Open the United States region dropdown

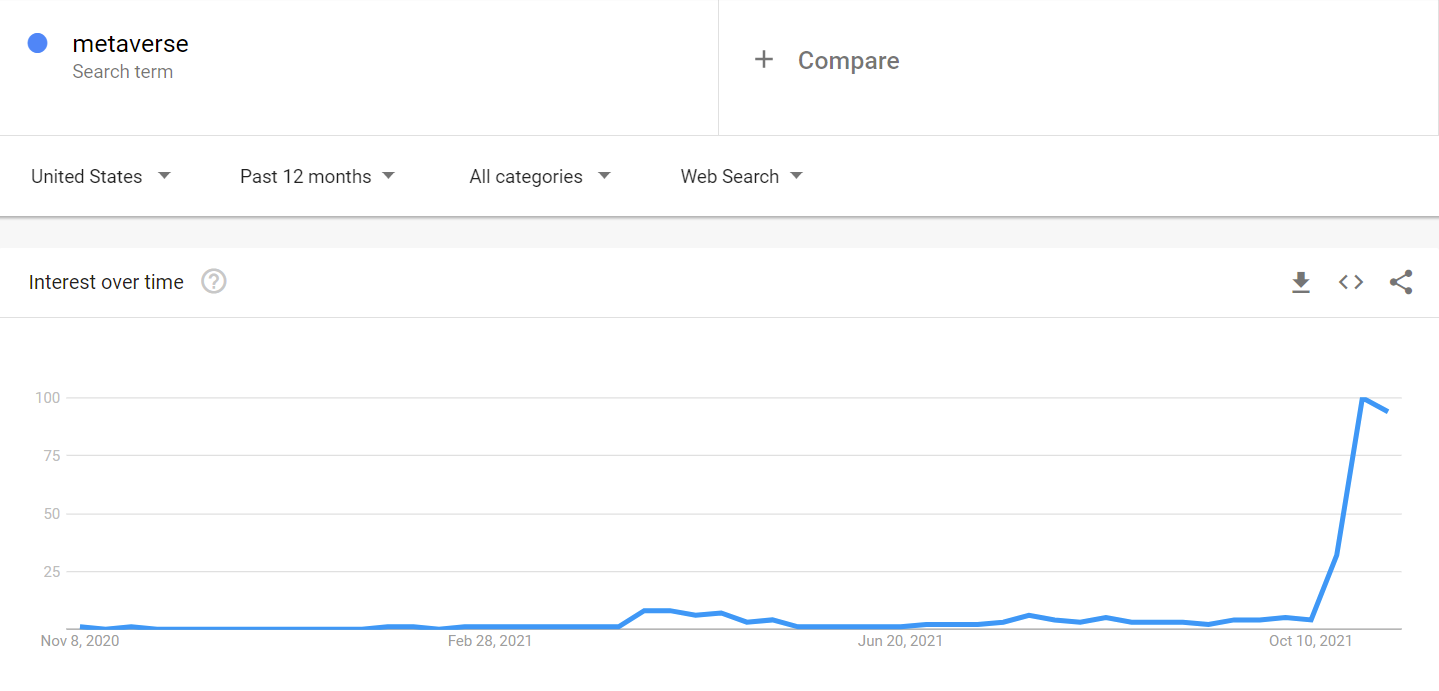tap(101, 177)
